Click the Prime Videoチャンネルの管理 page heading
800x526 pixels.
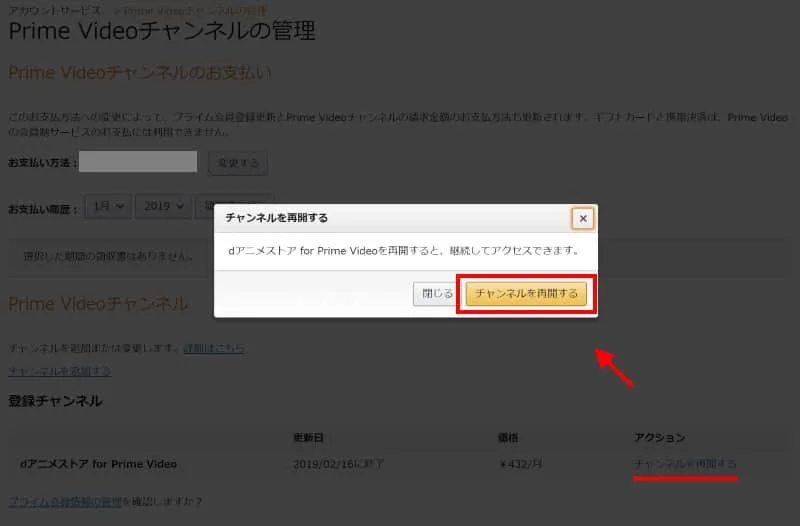(162, 31)
